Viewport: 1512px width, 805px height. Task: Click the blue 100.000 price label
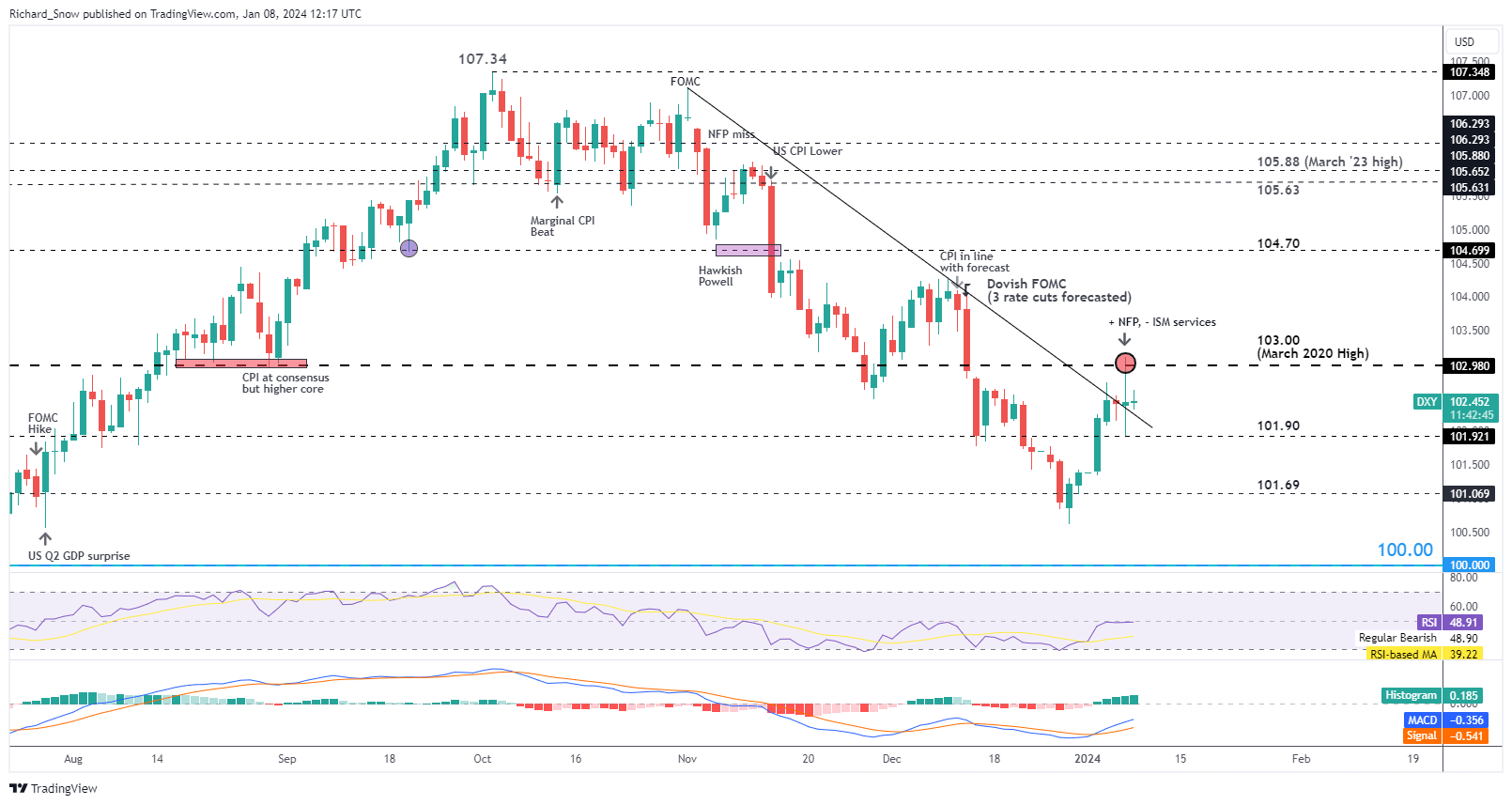(1469, 565)
